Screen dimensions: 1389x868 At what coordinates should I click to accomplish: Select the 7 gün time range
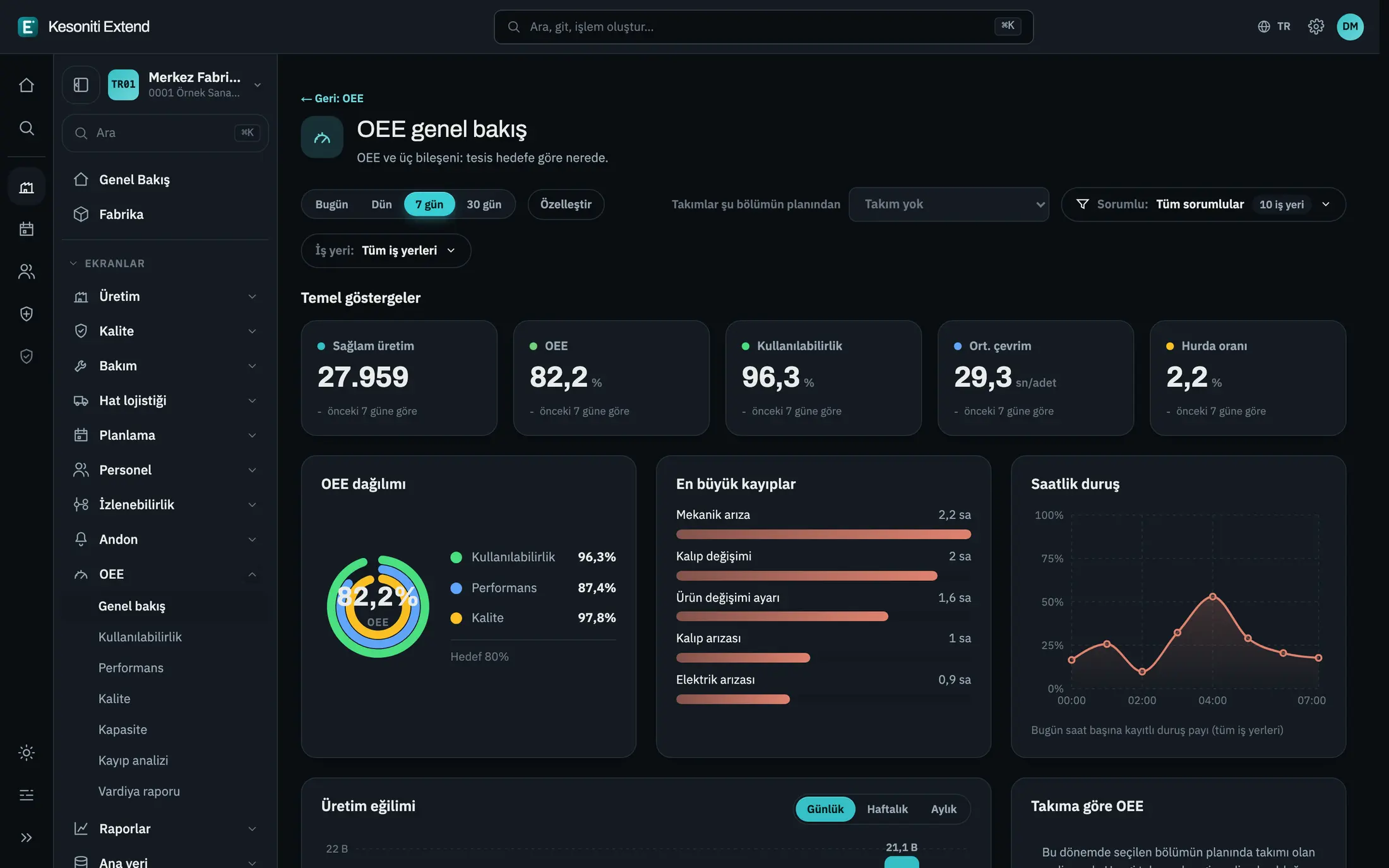point(429,205)
